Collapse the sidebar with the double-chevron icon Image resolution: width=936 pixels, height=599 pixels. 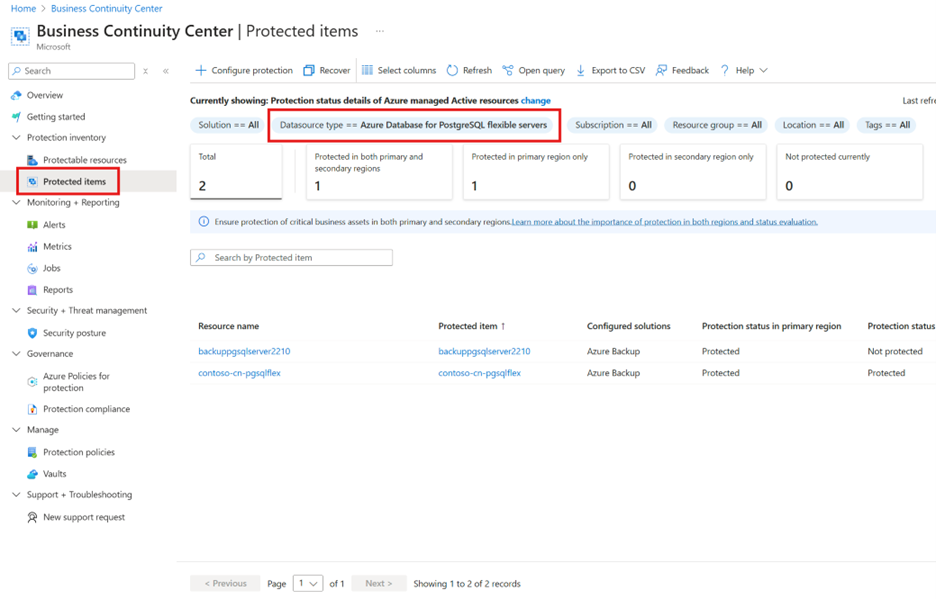166,70
